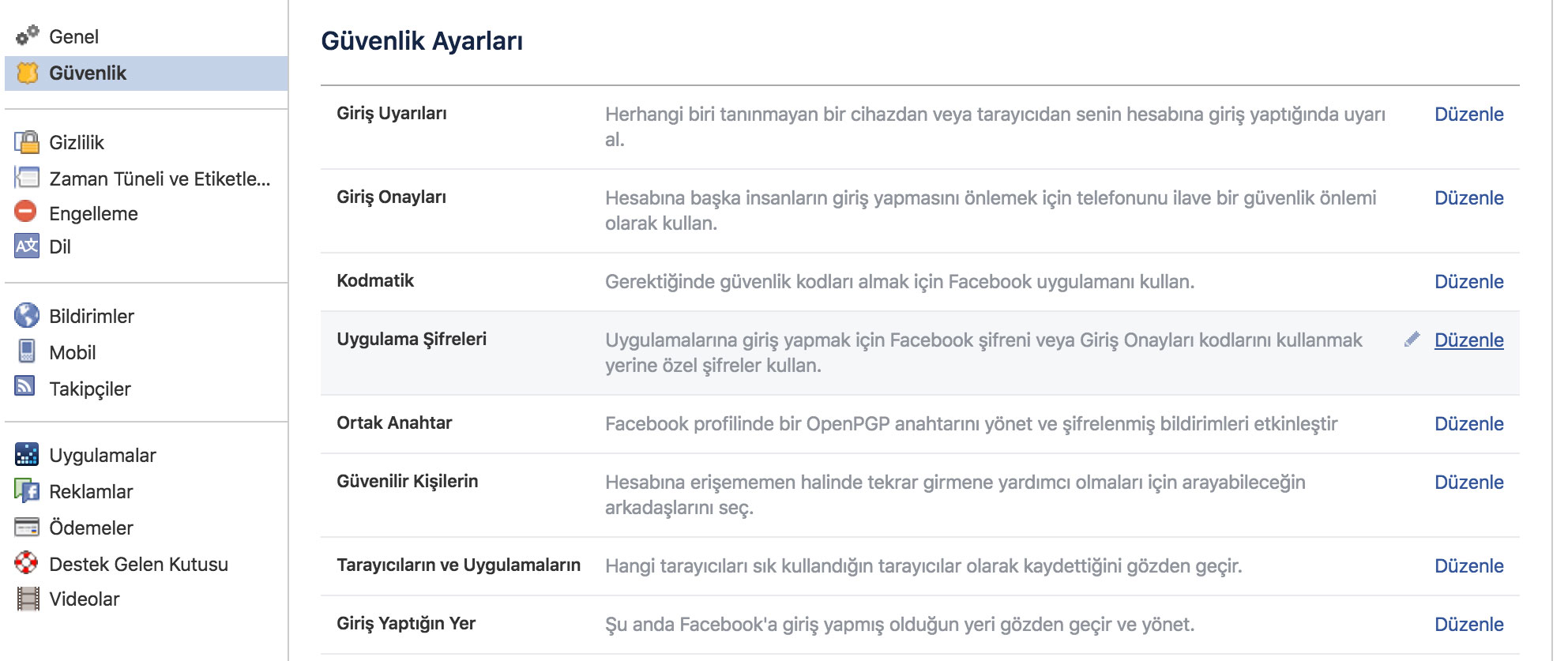Image resolution: width=1568 pixels, height=661 pixels.
Task: Open the Genel settings section
Action: (73, 36)
